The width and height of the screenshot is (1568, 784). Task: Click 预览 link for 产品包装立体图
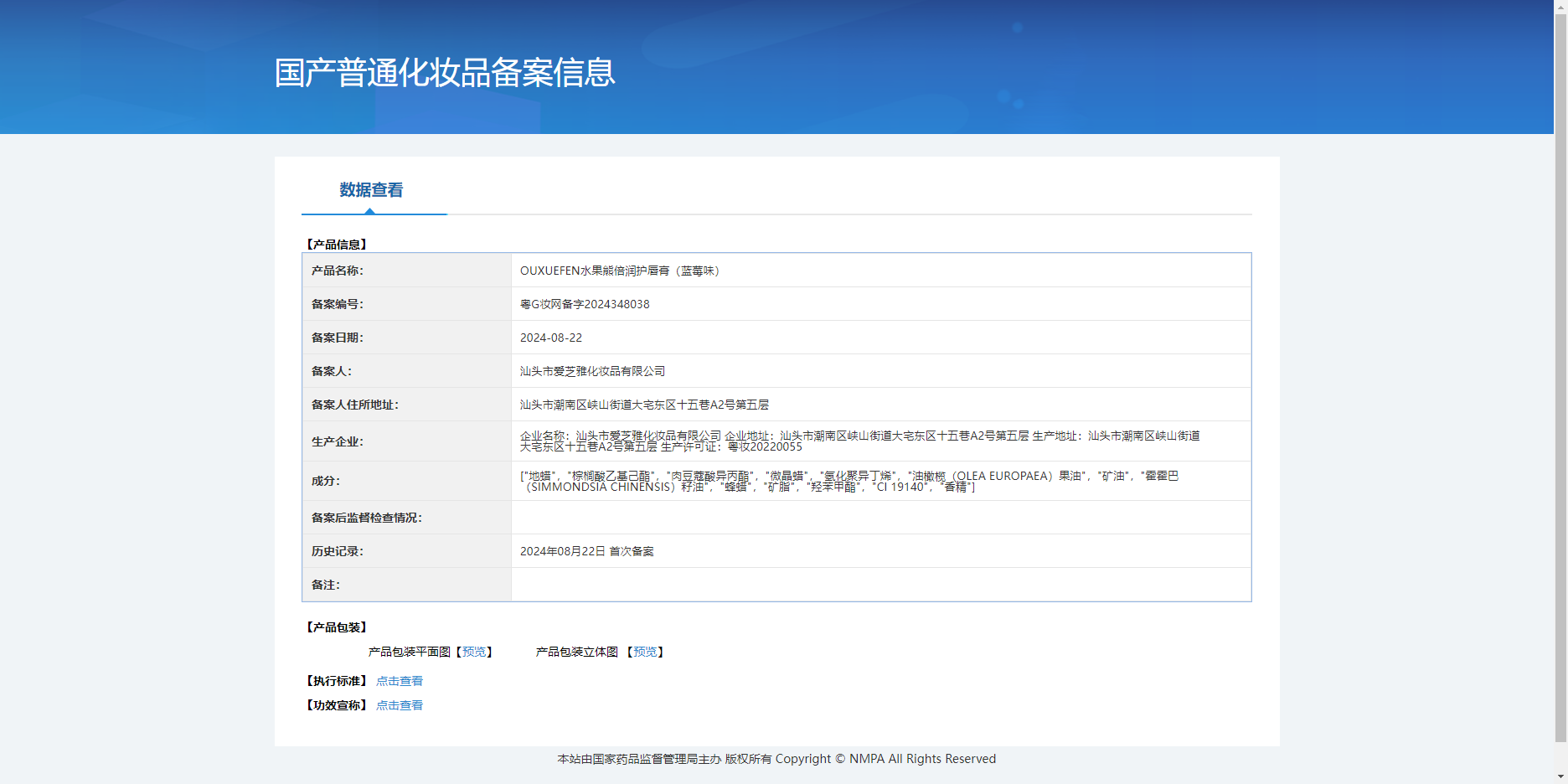(645, 652)
